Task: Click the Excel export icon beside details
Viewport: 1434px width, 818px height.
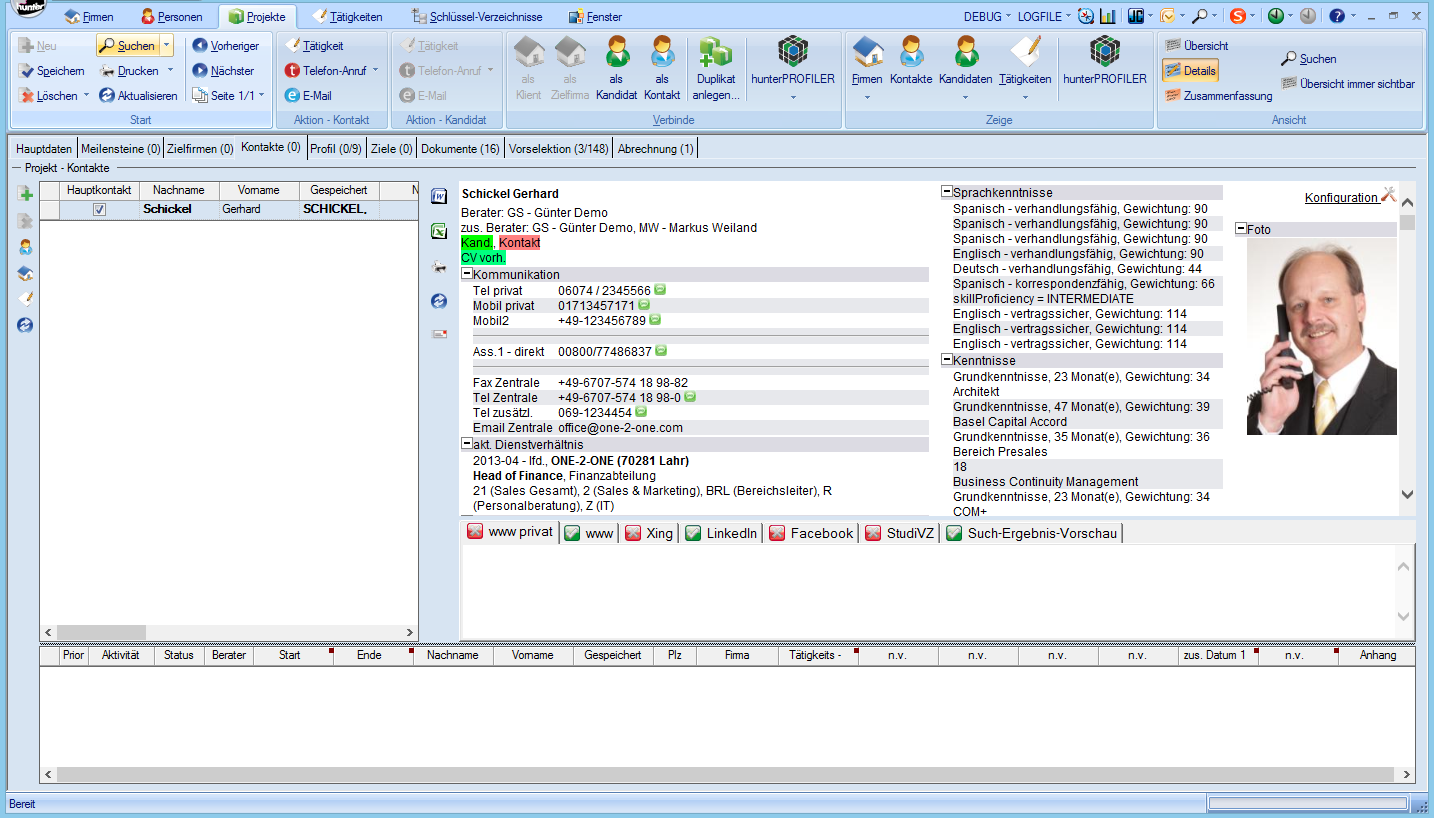Action: (x=438, y=231)
